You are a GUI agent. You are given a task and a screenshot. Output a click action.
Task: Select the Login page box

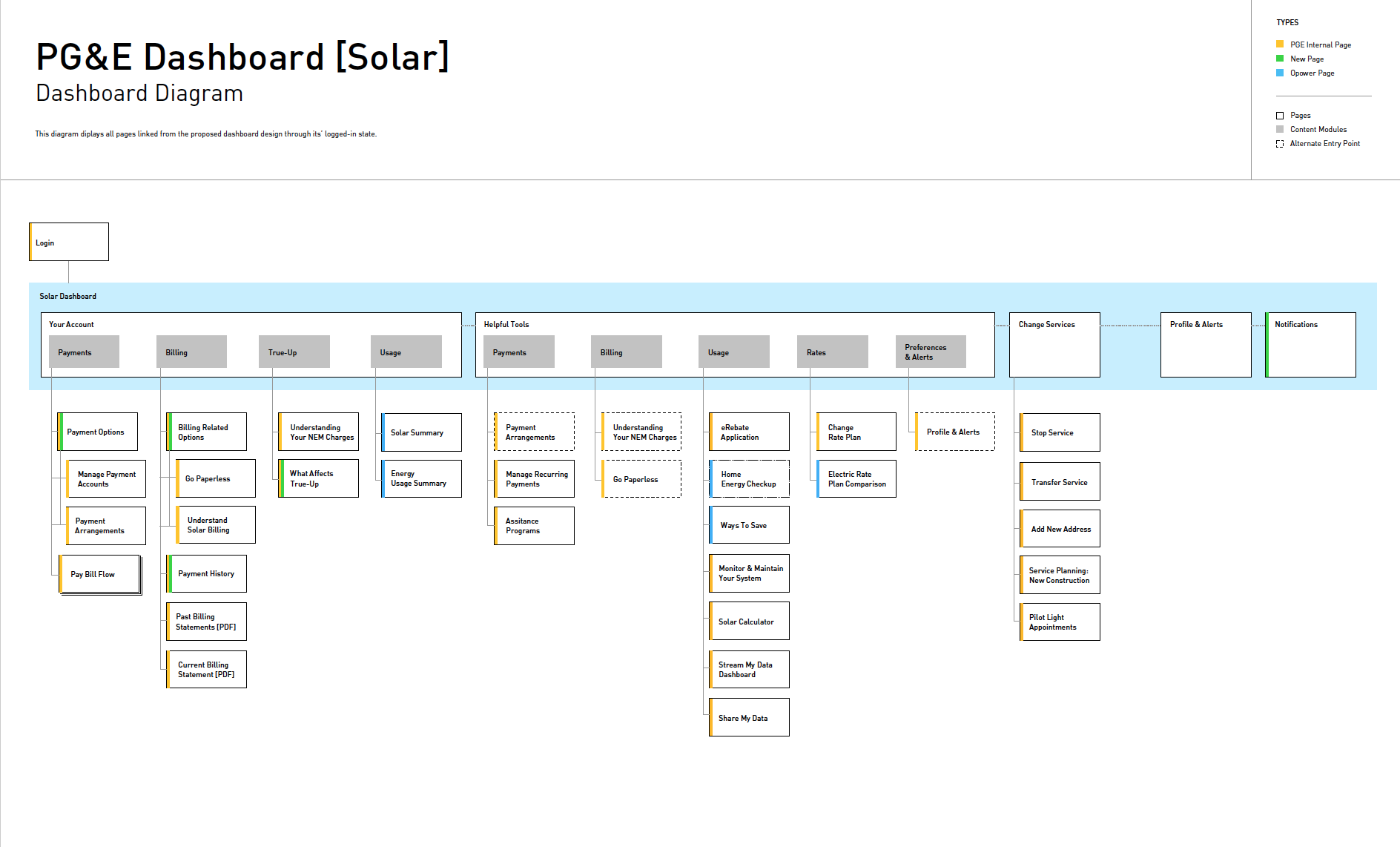(x=69, y=242)
